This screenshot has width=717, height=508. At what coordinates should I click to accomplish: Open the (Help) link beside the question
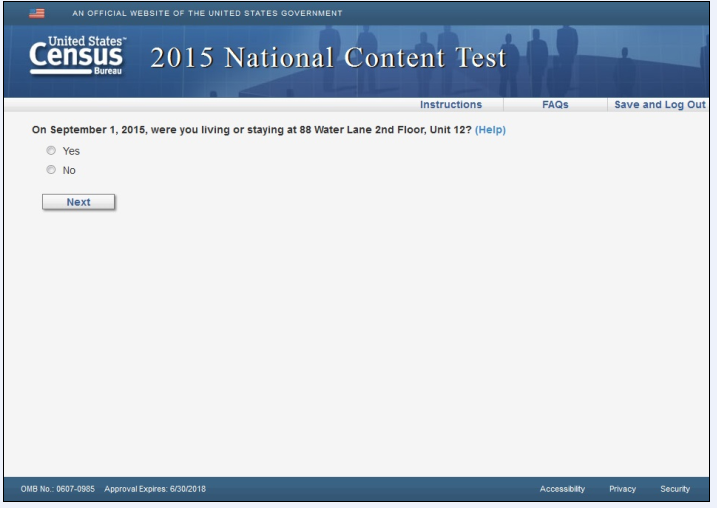click(490, 130)
